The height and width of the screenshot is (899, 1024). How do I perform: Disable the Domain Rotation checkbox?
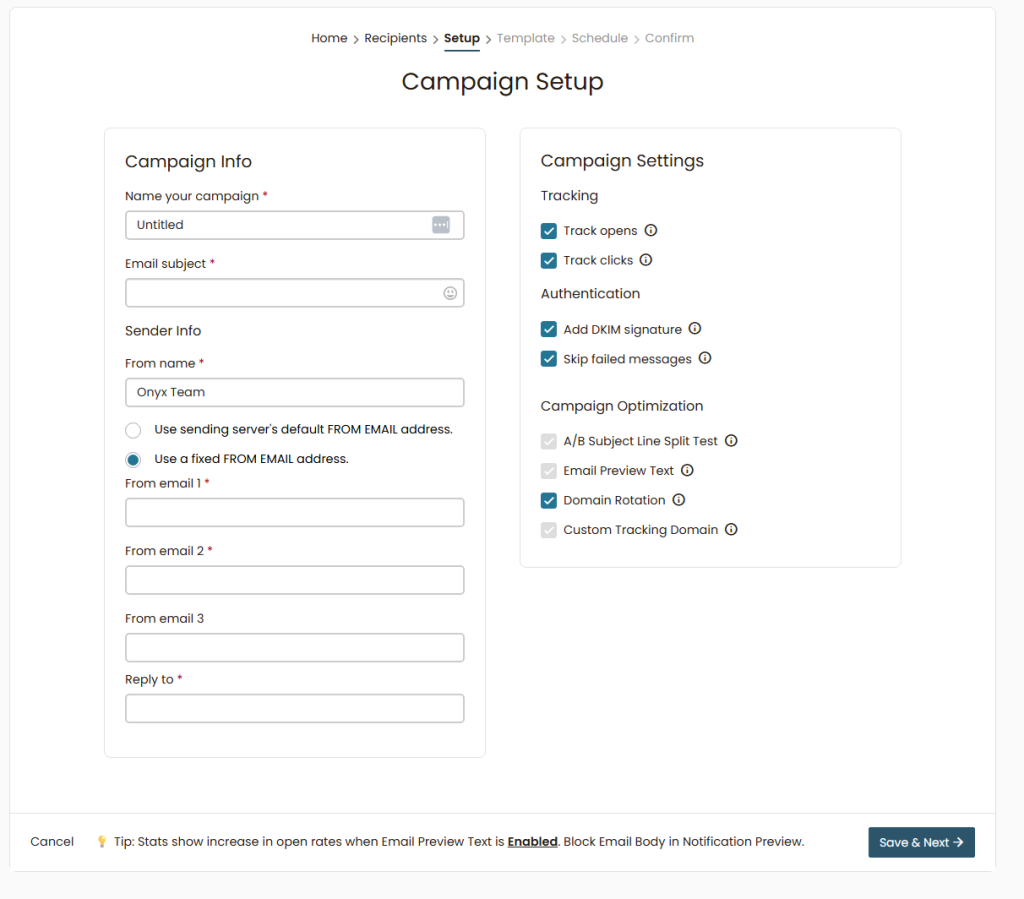(x=549, y=500)
